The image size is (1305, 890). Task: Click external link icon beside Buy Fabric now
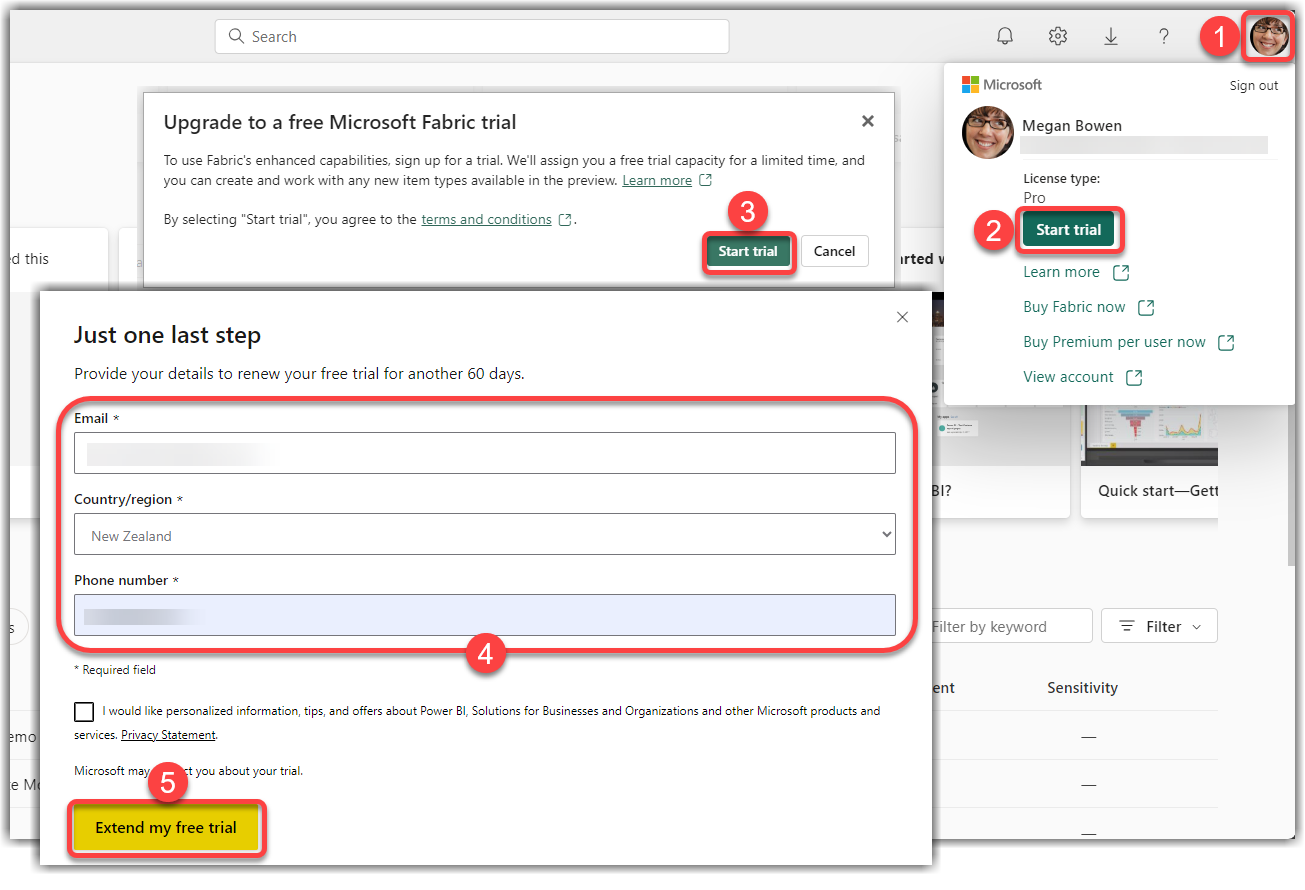pyautogui.click(x=1146, y=308)
